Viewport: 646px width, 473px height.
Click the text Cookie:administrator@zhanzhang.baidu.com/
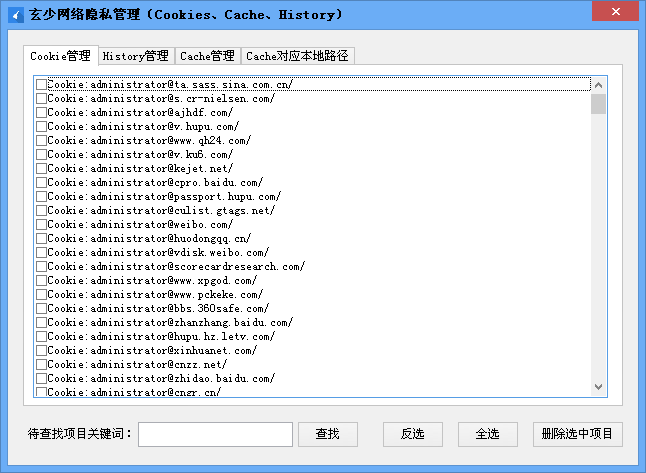pos(170,323)
